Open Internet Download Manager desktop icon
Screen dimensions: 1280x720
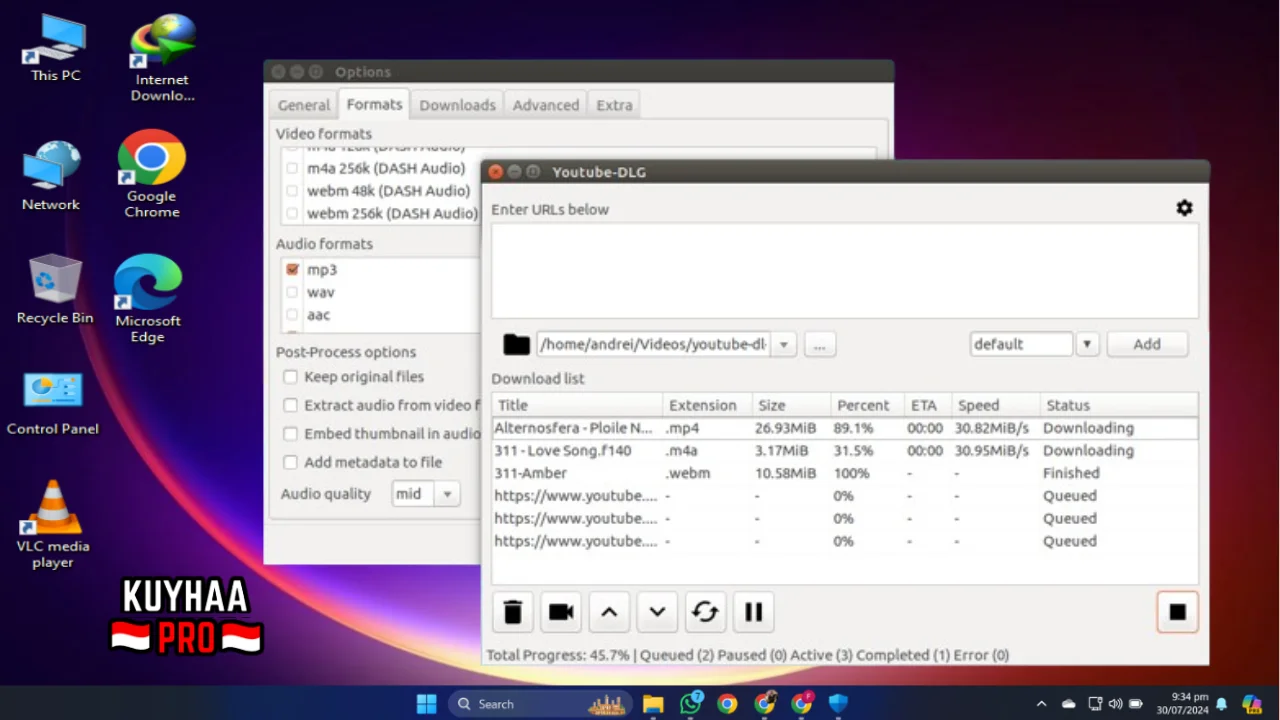coord(162,58)
